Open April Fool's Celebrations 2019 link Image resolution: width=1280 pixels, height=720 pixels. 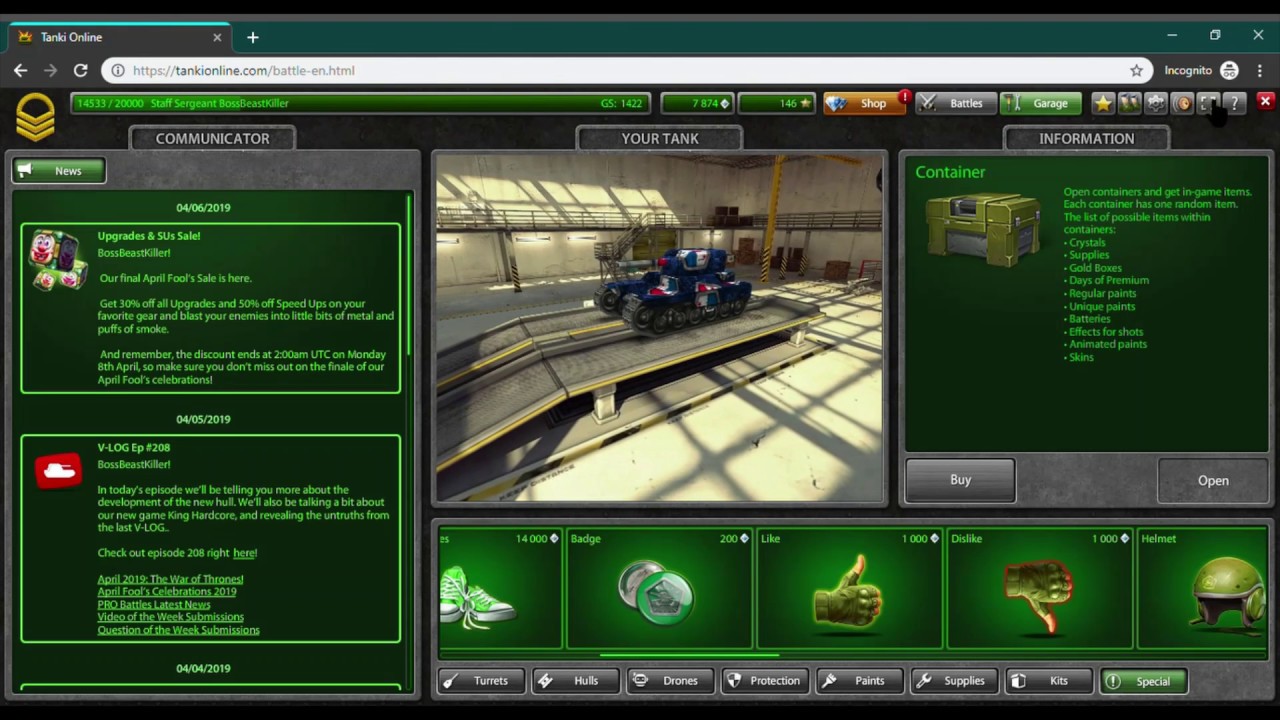tap(167, 592)
